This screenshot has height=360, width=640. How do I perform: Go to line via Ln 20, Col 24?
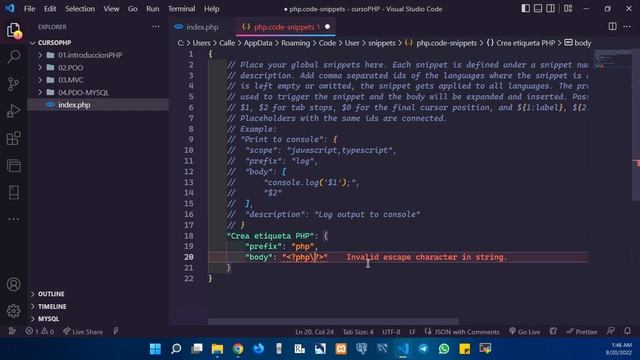click(314, 331)
